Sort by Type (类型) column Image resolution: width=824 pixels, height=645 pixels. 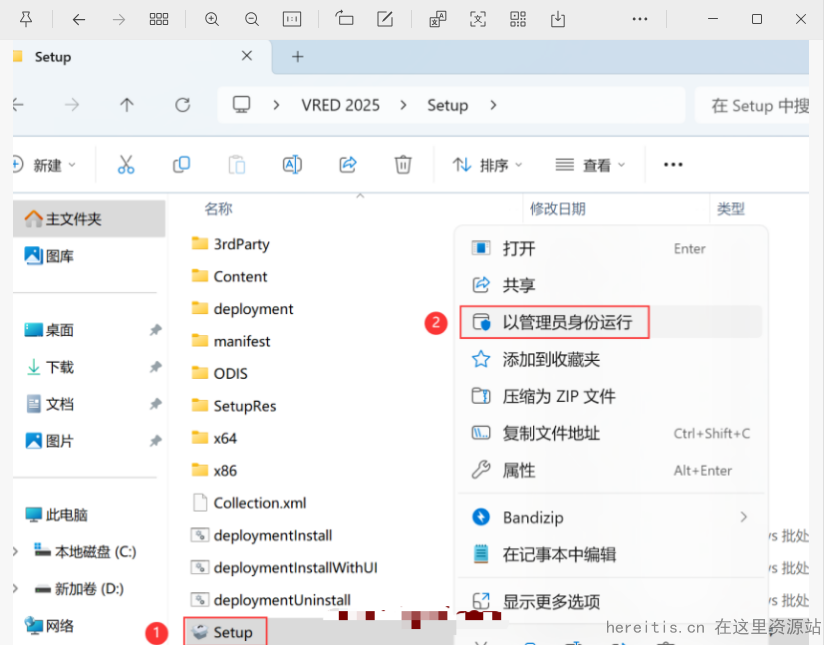click(731, 209)
